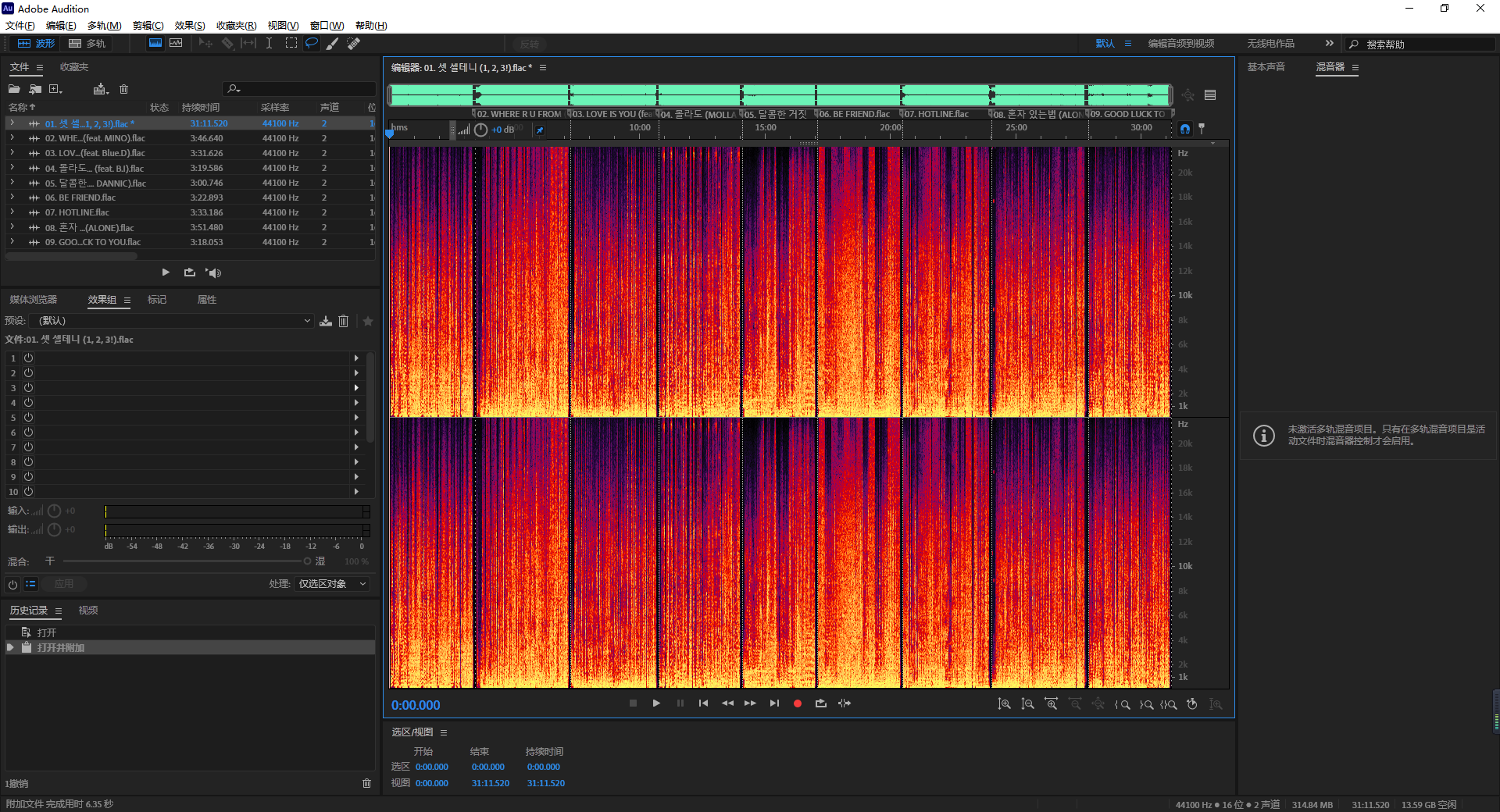Click the Record button in transport controls

(x=797, y=703)
